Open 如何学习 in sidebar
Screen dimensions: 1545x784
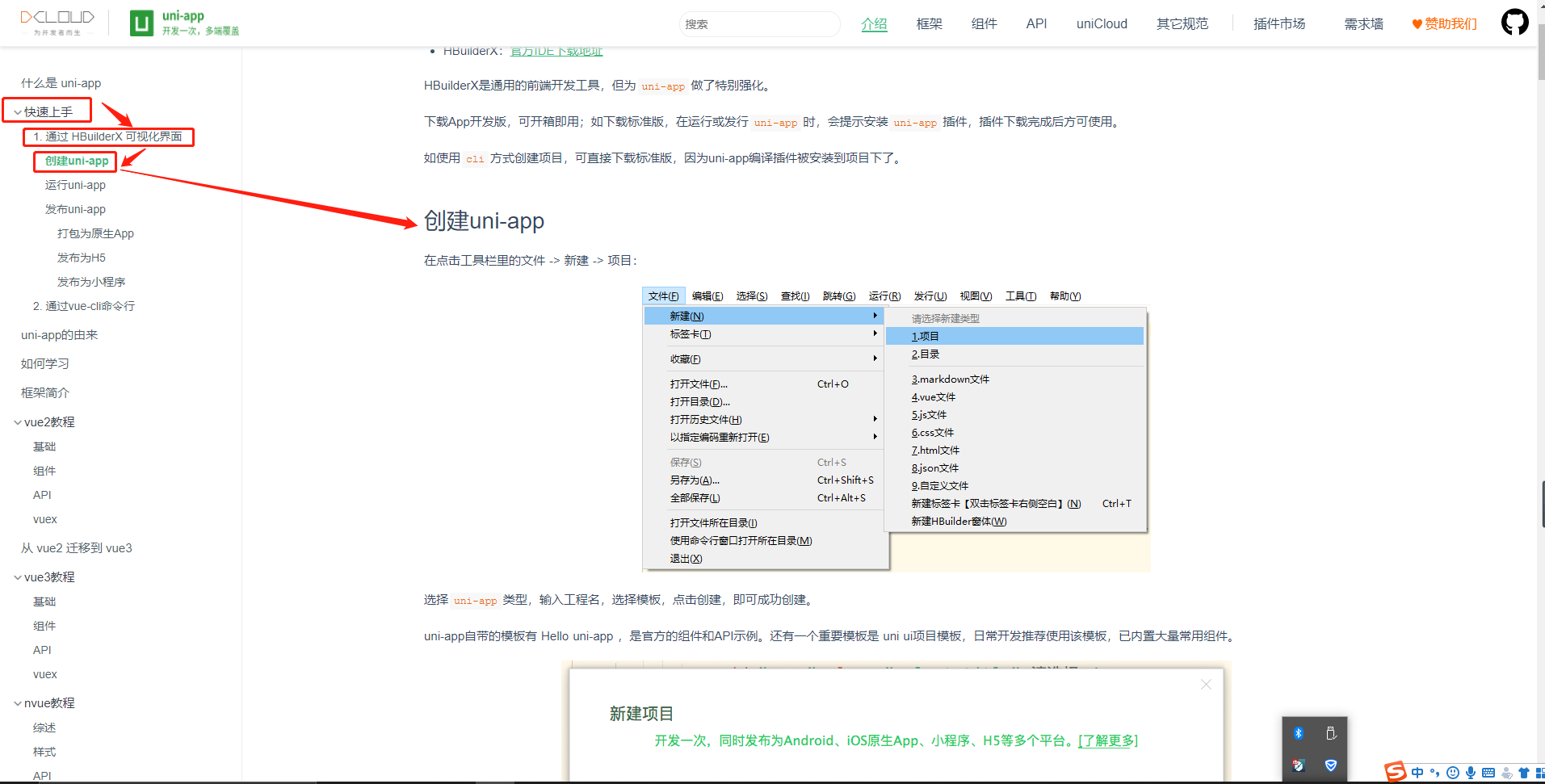(x=44, y=364)
